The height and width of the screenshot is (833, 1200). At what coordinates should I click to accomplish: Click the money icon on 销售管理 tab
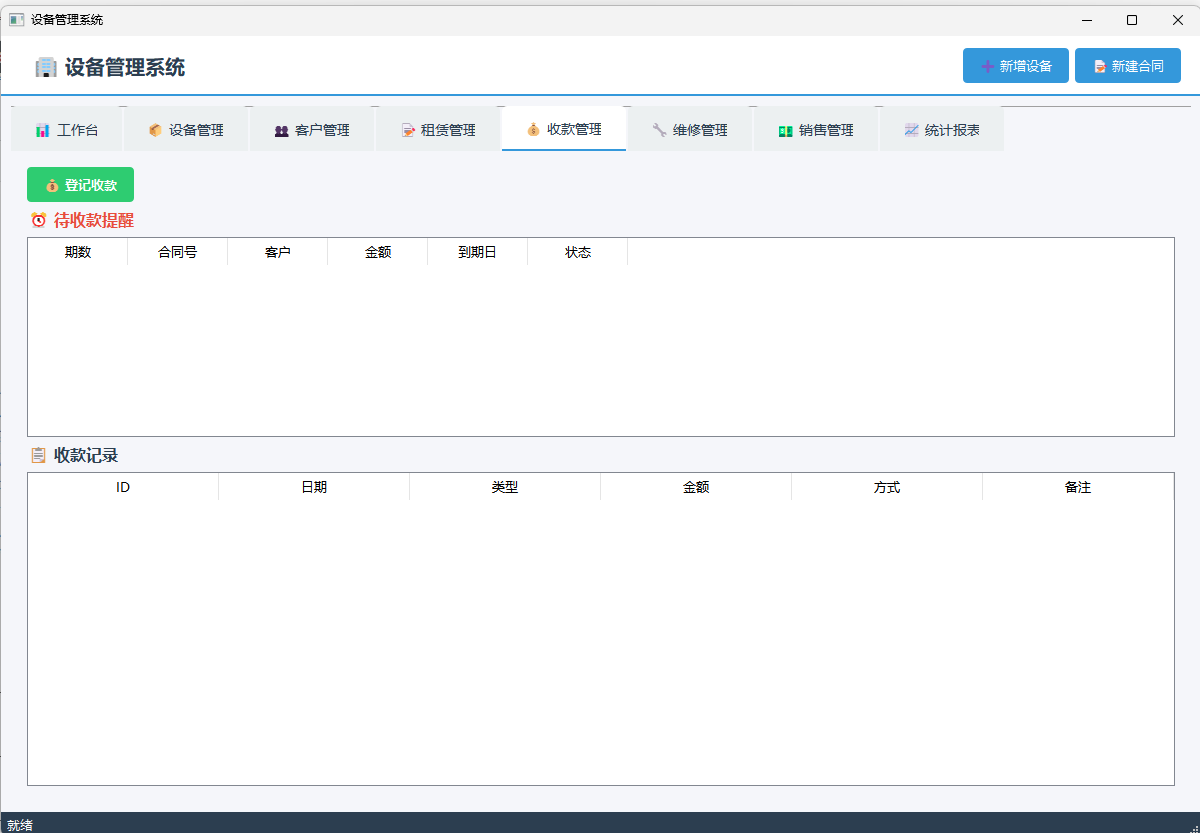pos(785,130)
